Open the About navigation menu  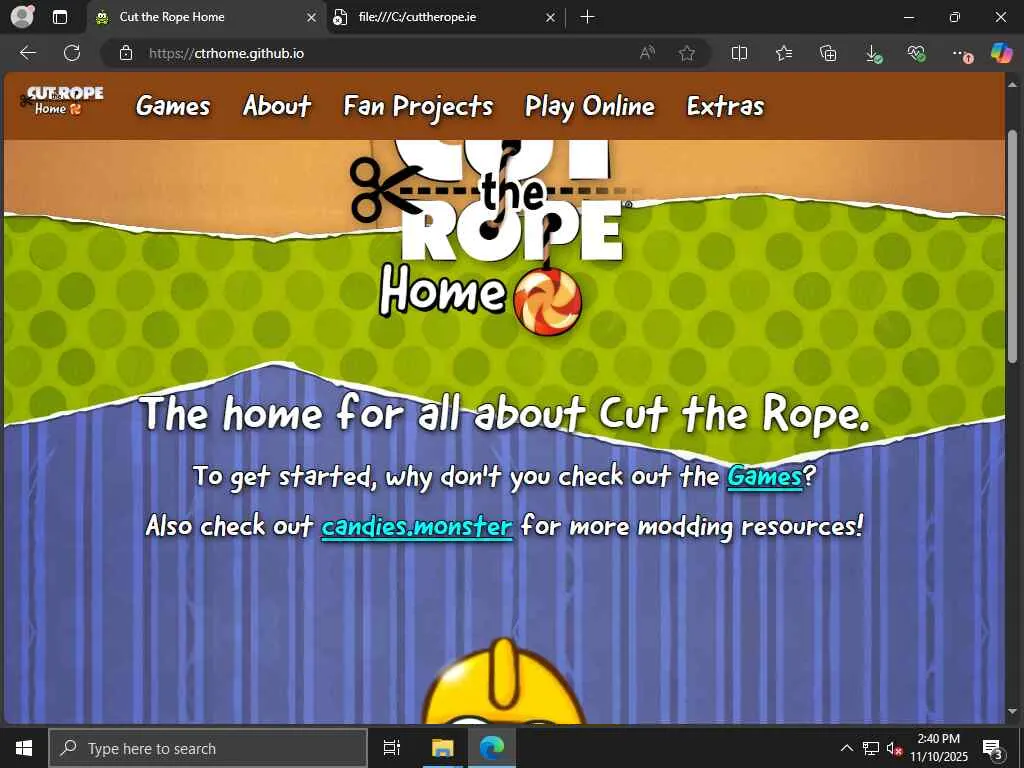click(277, 106)
